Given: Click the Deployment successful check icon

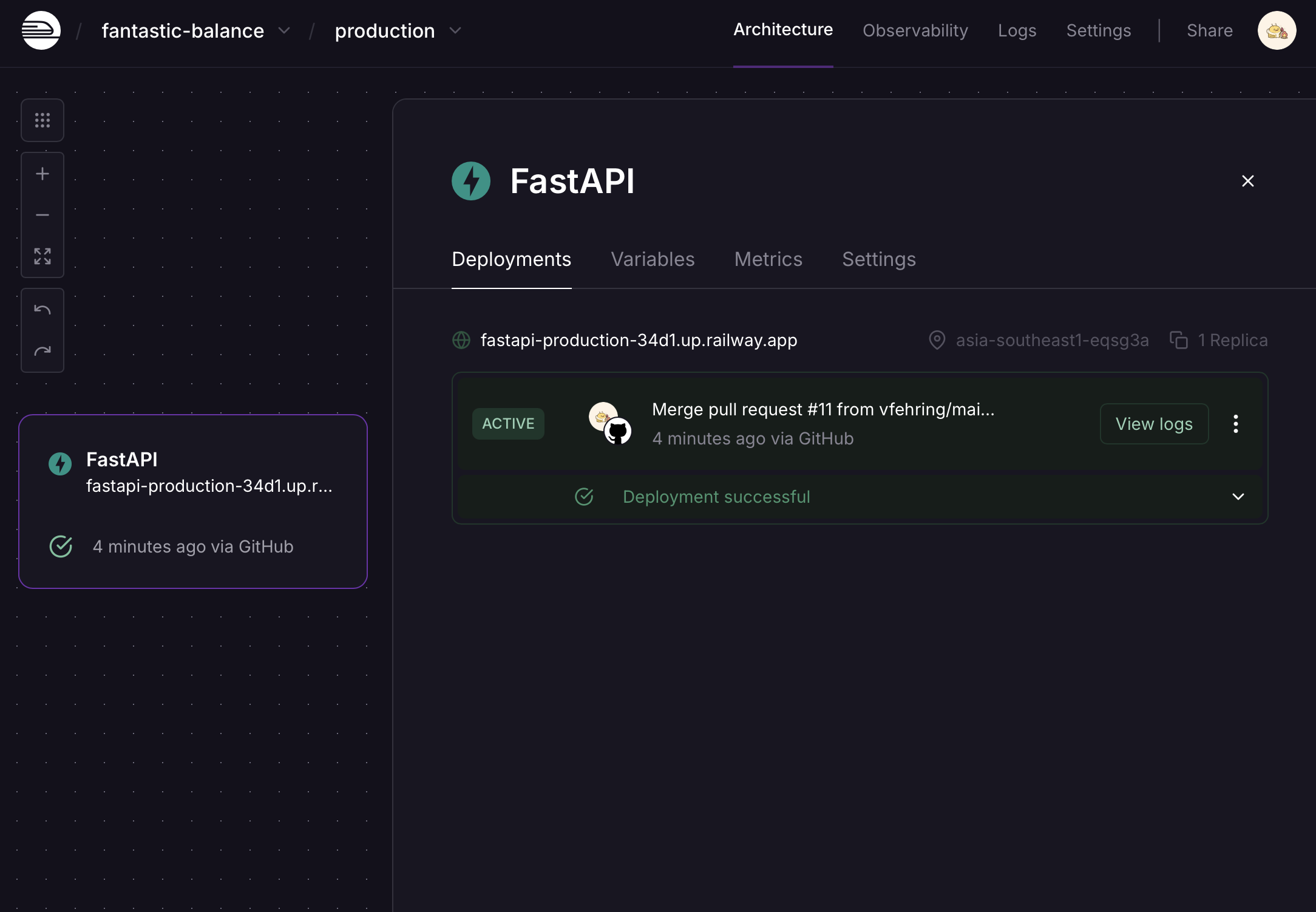Looking at the screenshot, I should 584,497.
